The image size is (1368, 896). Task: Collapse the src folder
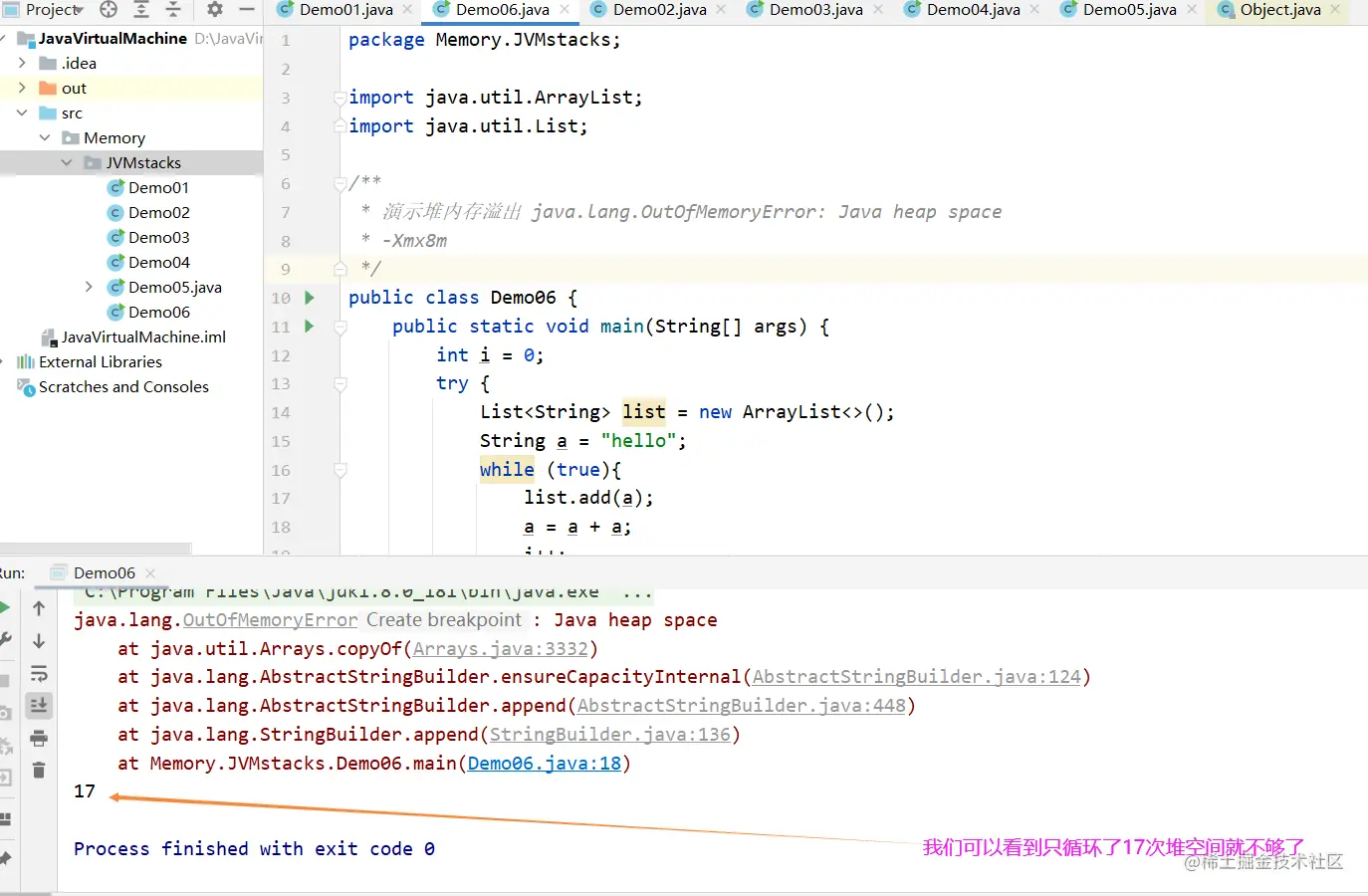tap(22, 112)
